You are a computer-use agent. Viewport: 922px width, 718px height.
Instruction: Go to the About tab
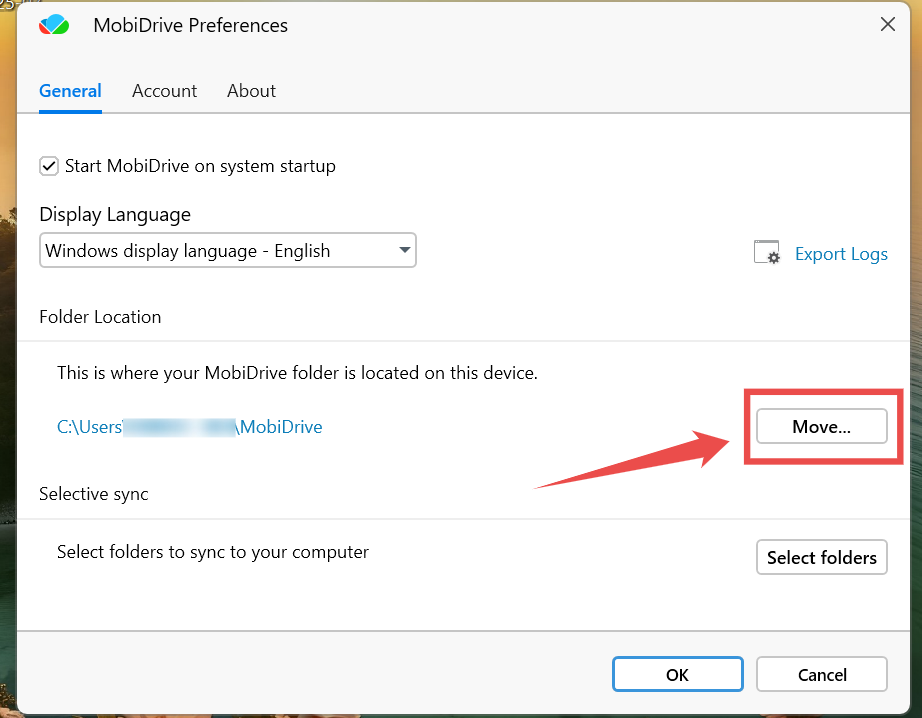pyautogui.click(x=251, y=91)
